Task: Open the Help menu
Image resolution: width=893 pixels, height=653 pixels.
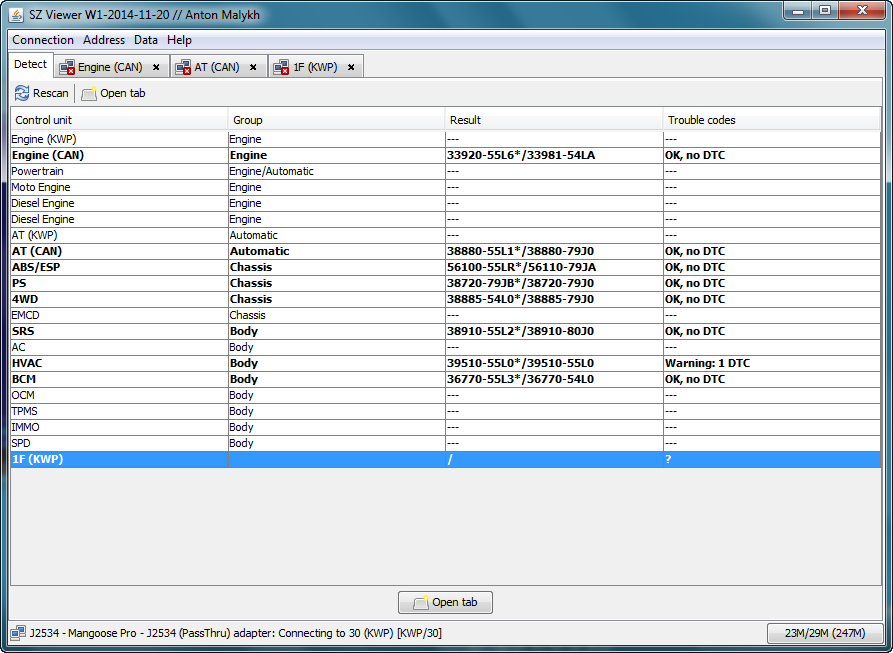Action: click(180, 40)
